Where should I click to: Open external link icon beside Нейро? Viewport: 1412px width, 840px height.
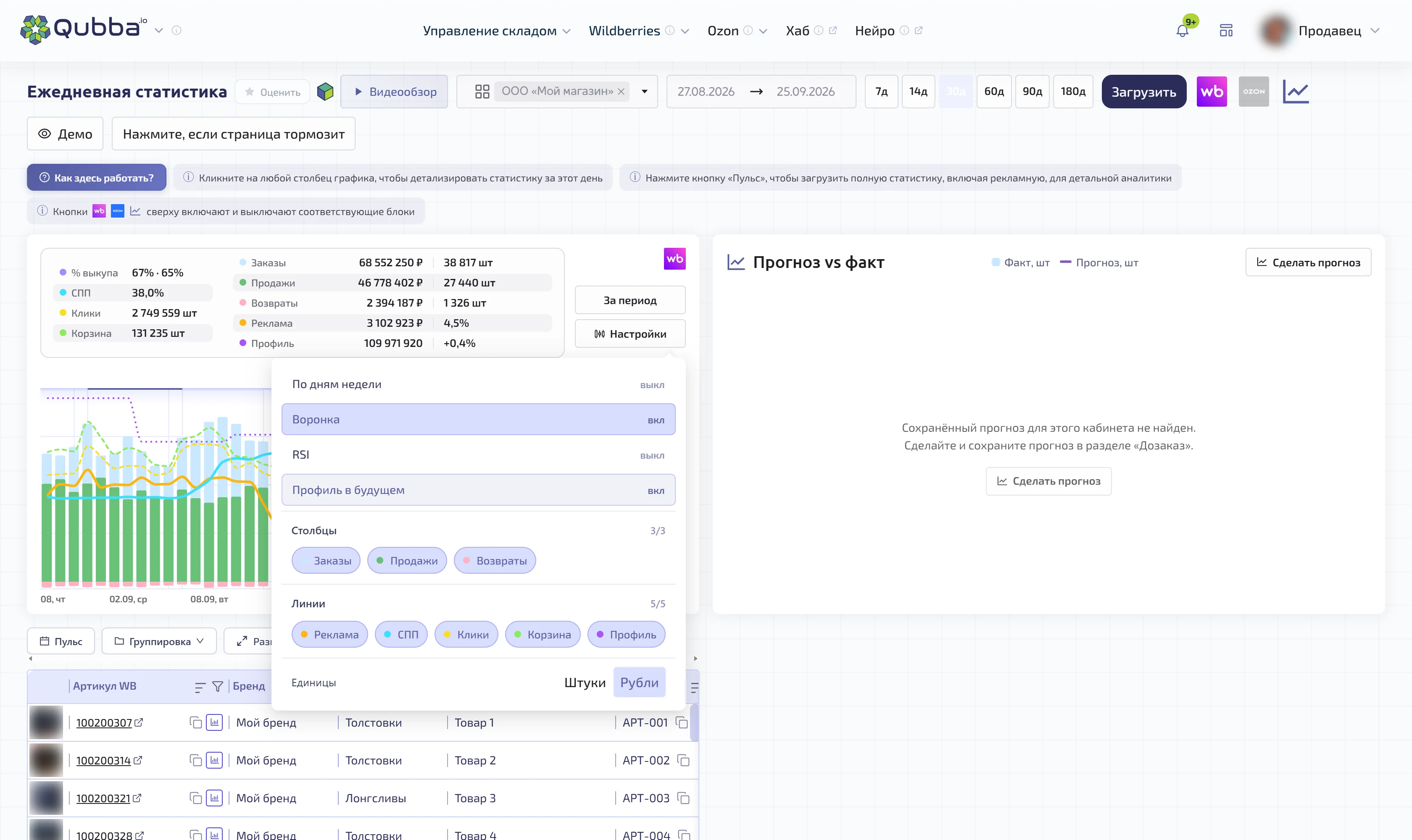(x=918, y=31)
